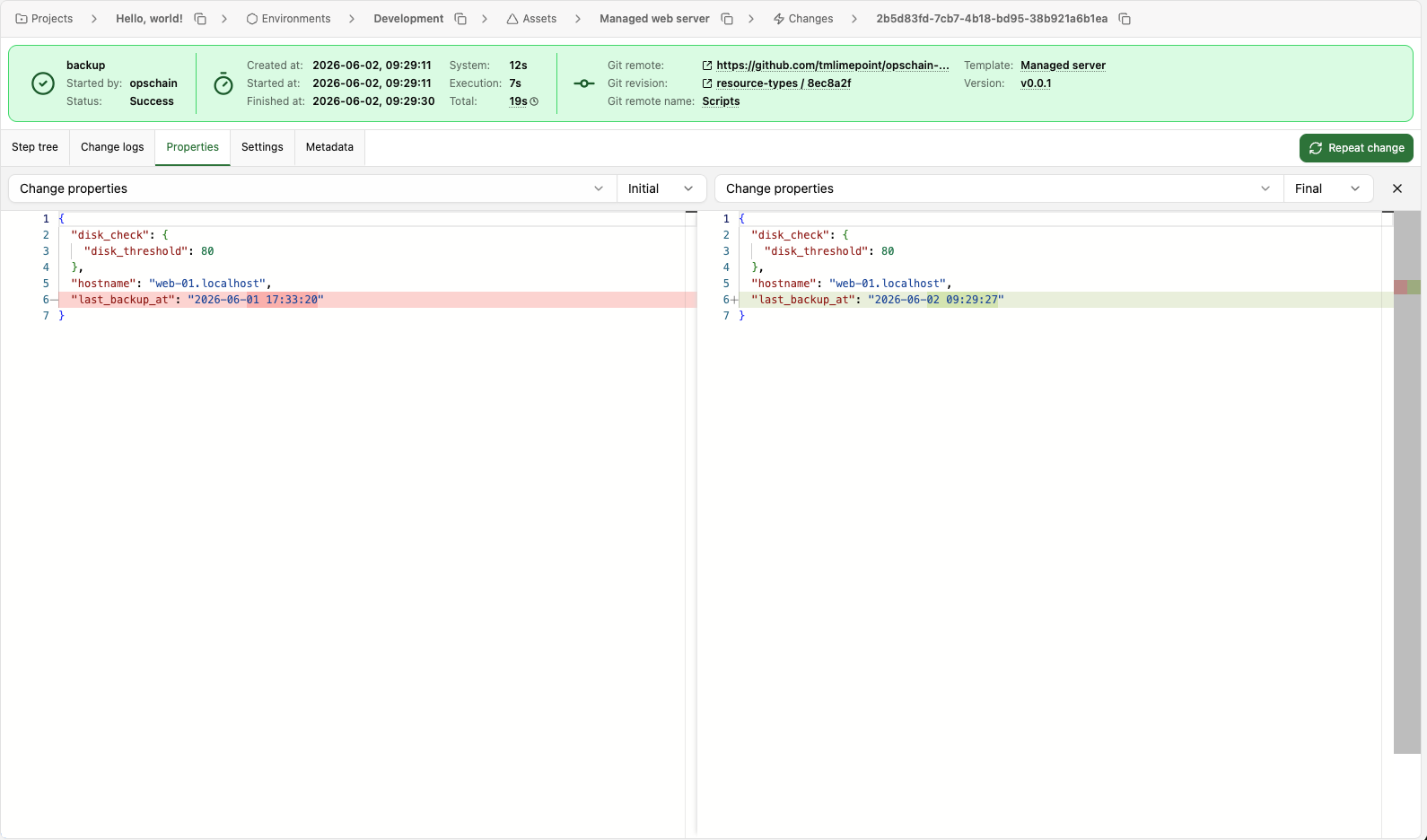Click the 7s Execution time value
The width and height of the screenshot is (1427, 840).
pos(515,83)
